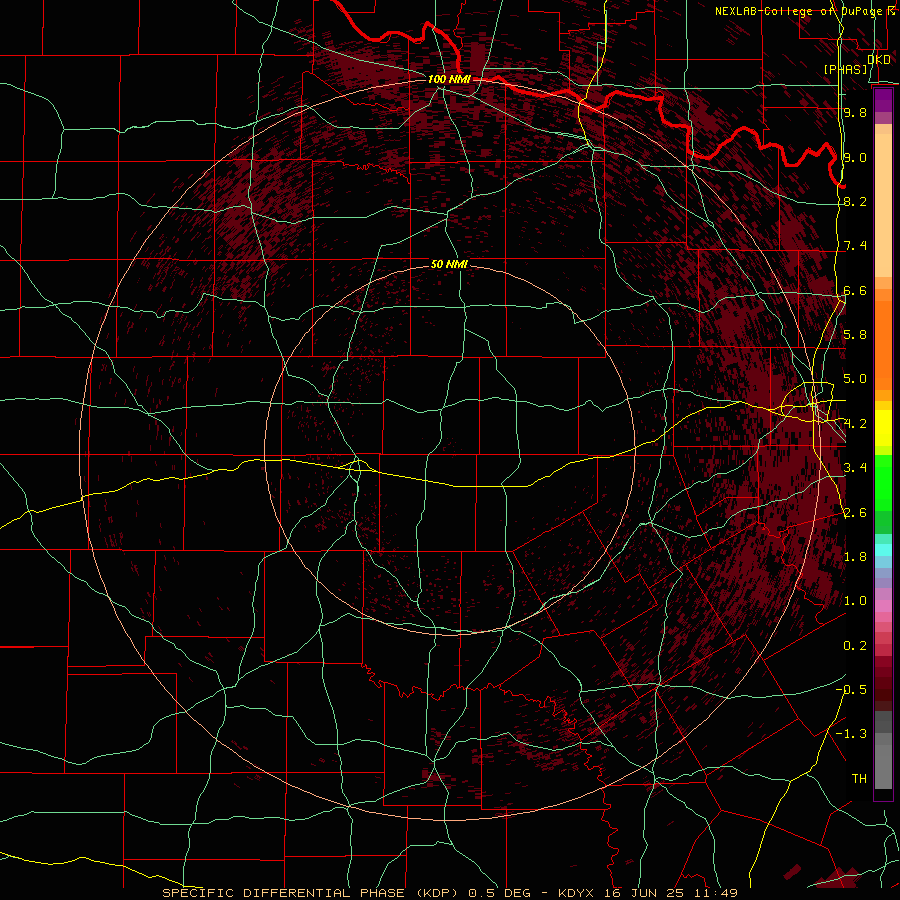This screenshot has width=900, height=900.
Task: Click the 9.8 value on the color scale
Action: [x=855, y=112]
